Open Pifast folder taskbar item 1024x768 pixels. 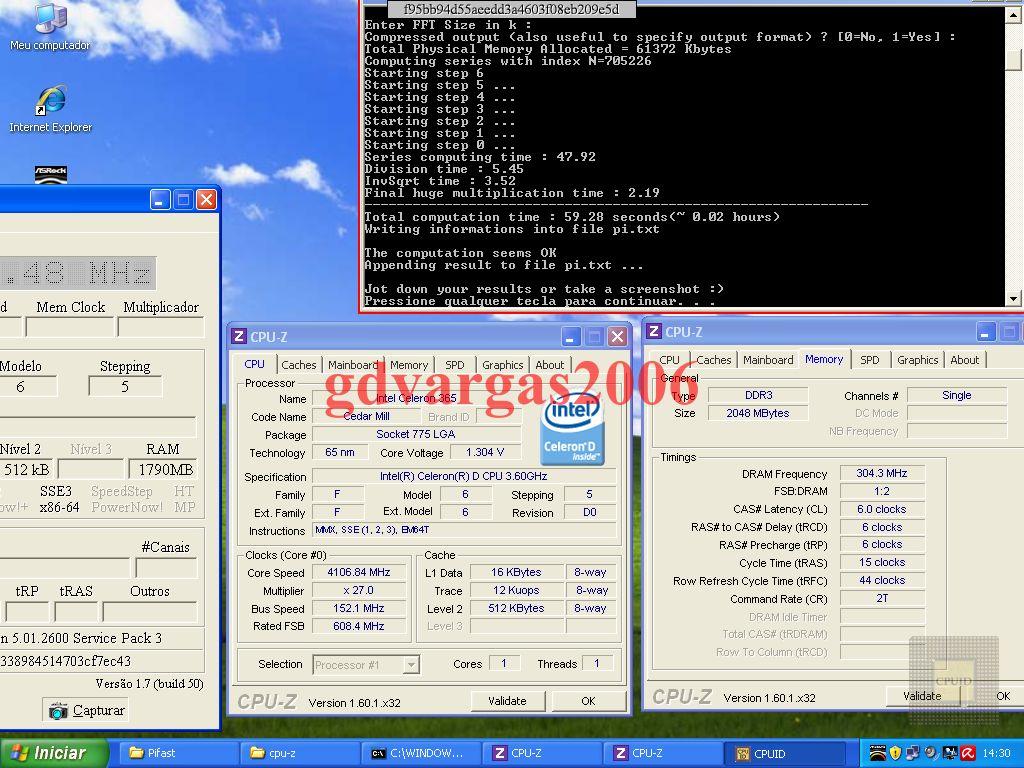coord(178,753)
